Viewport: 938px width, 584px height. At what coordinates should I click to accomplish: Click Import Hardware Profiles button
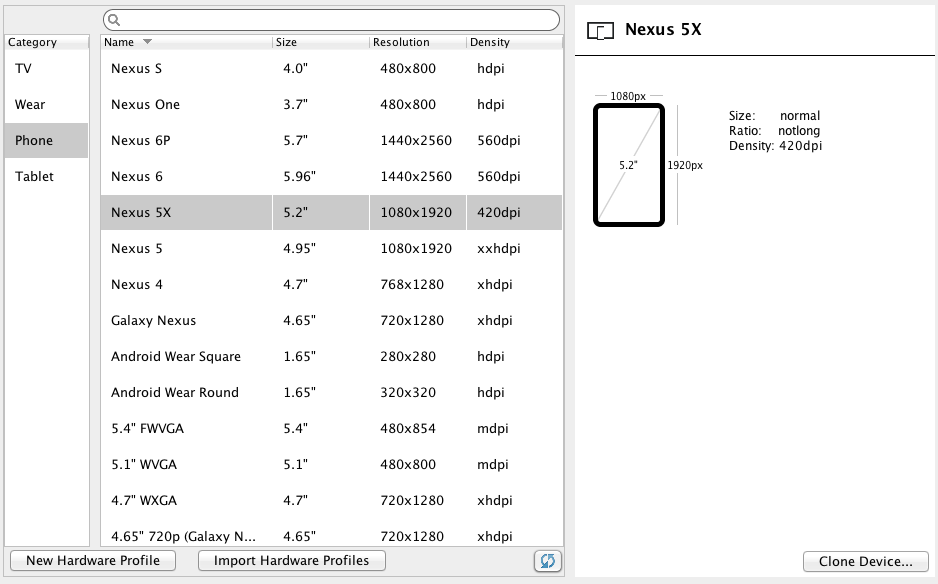point(292,561)
